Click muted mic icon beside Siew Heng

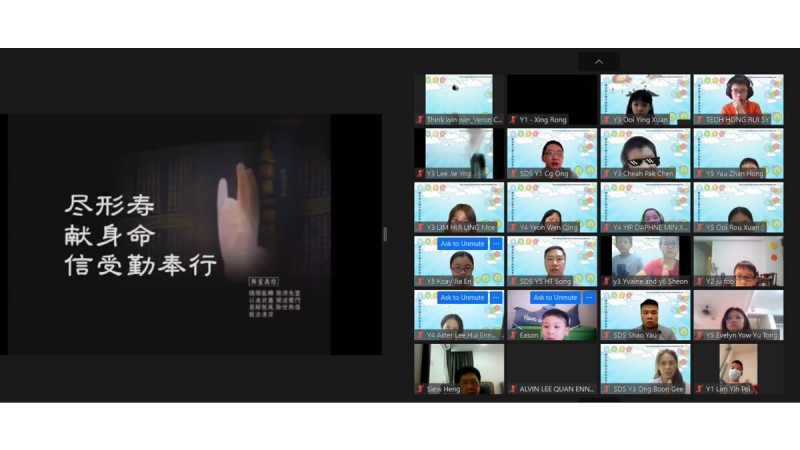tap(420, 389)
